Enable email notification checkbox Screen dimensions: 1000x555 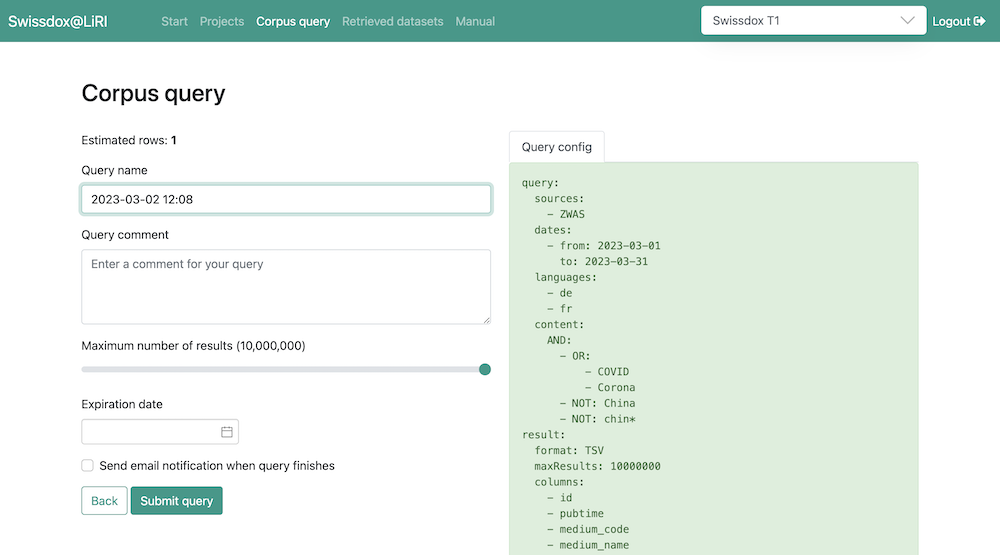[x=88, y=466]
